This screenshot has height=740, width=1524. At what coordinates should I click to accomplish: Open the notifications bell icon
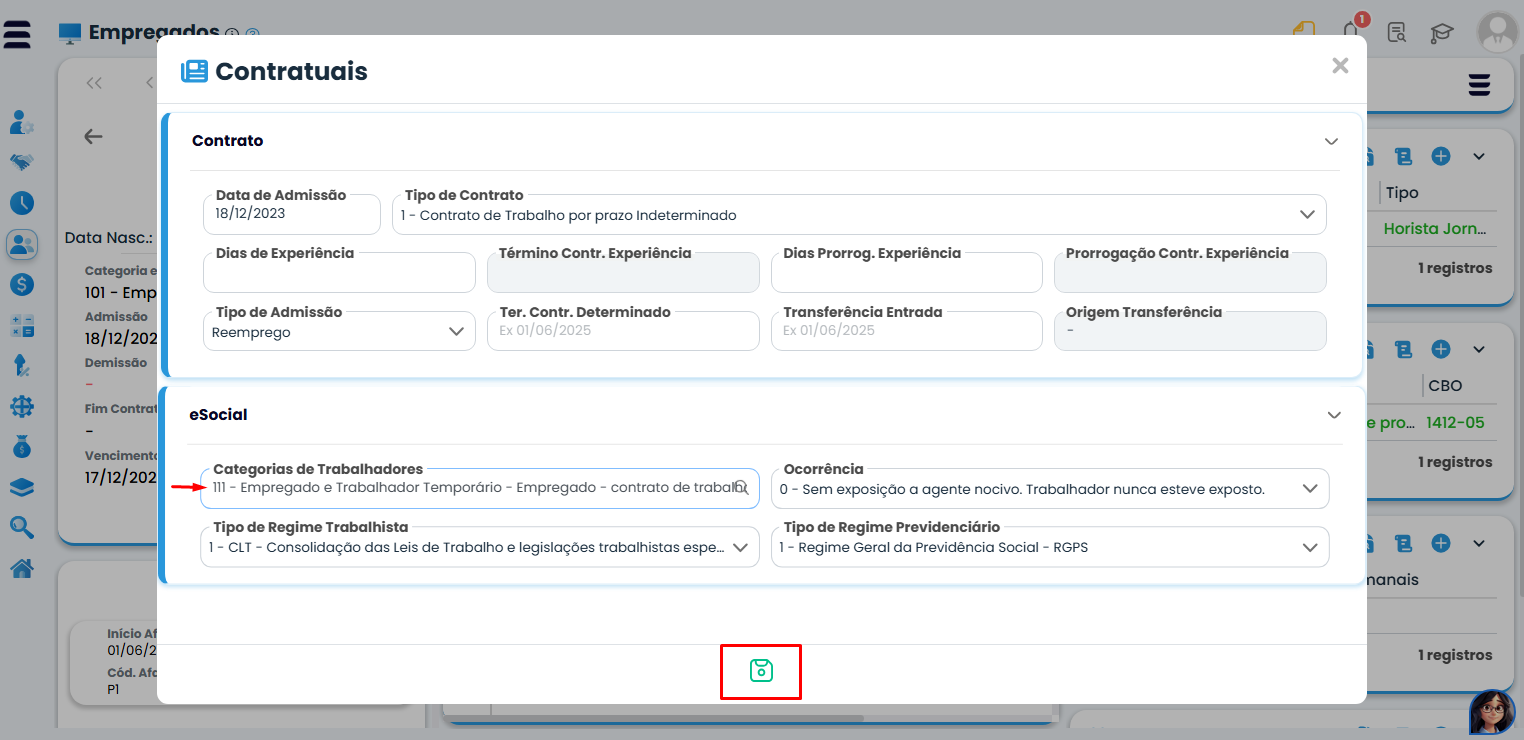[1352, 31]
